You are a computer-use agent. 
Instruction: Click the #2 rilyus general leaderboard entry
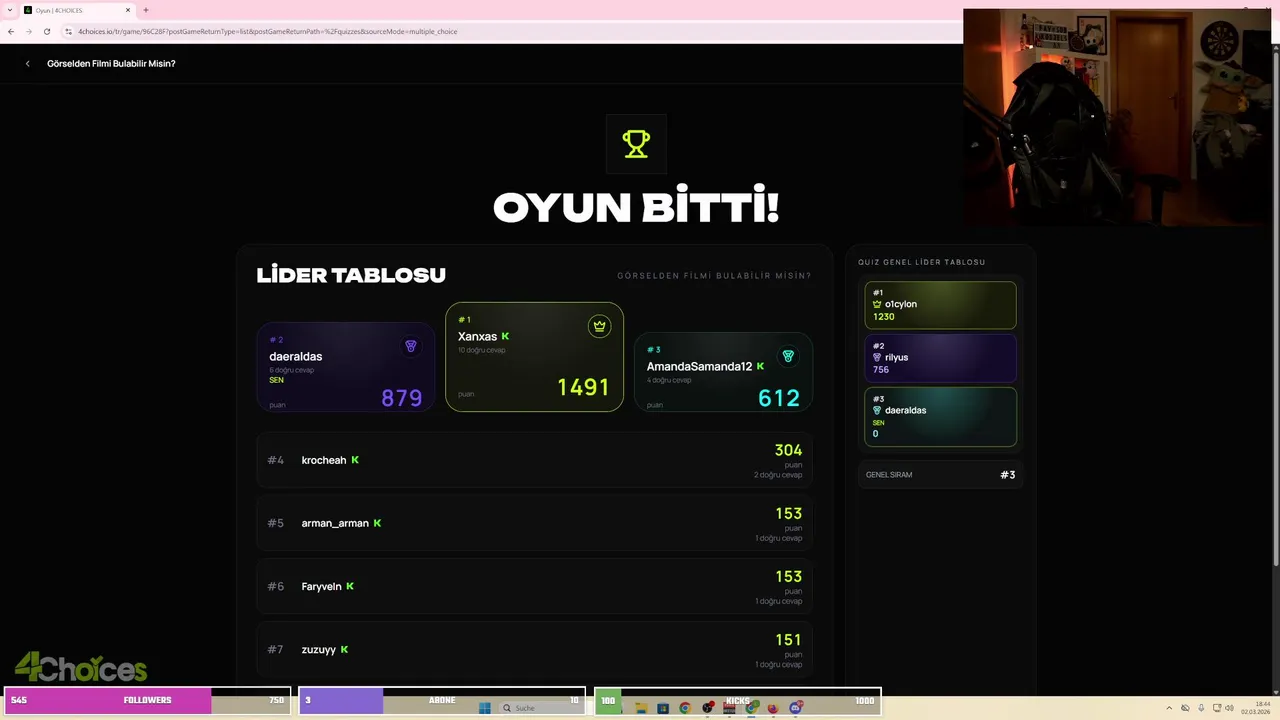(x=940, y=358)
